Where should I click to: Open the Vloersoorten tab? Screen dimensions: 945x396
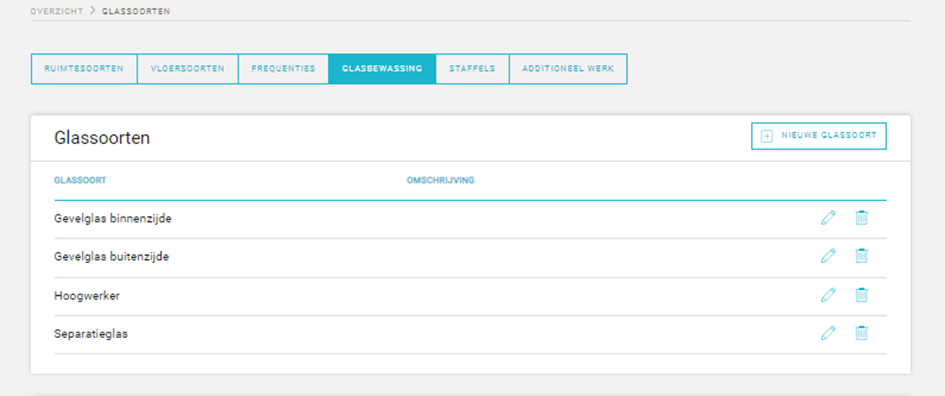[x=187, y=69]
